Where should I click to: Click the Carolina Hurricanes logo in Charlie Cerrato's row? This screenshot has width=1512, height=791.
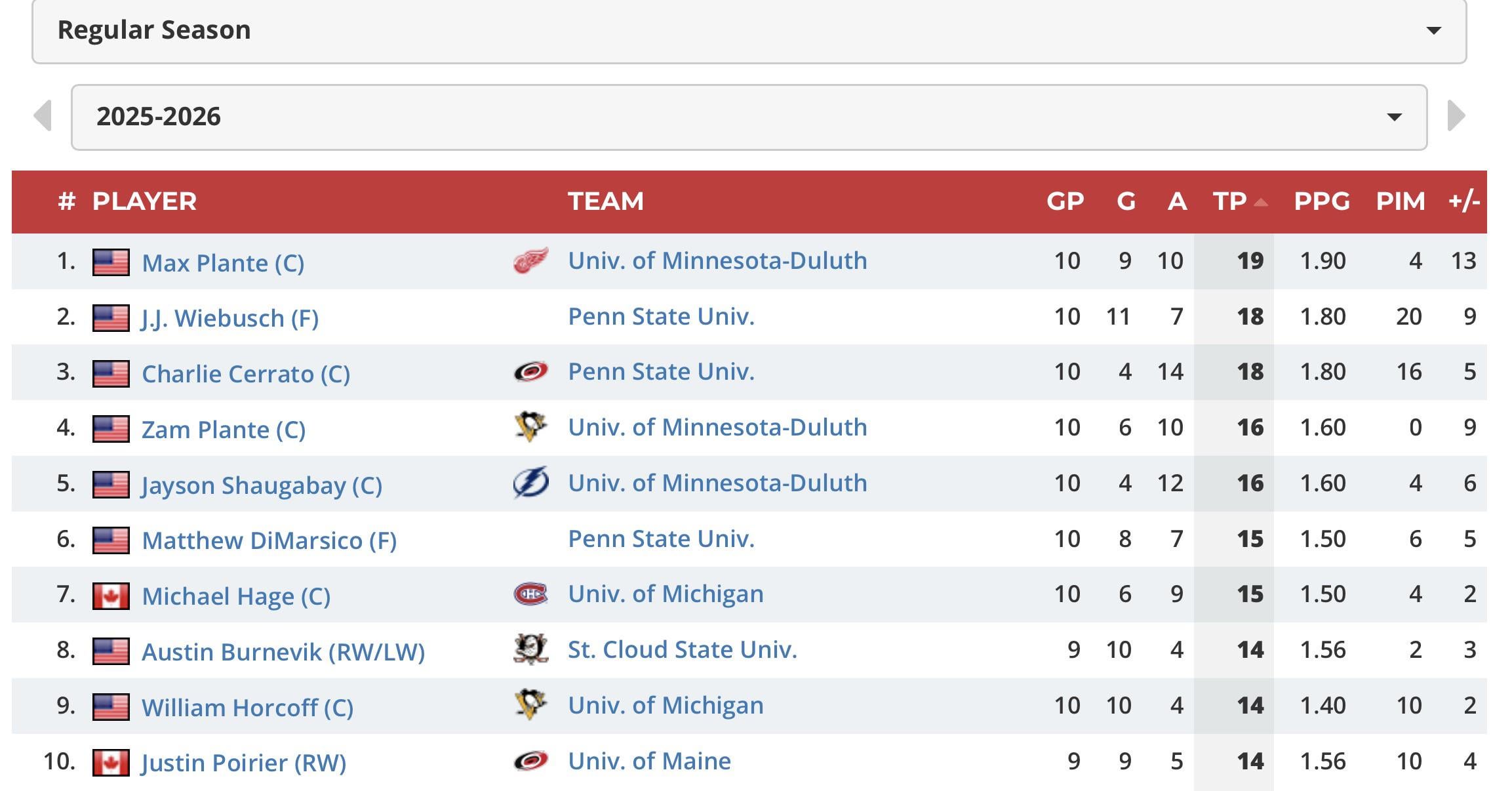530,372
